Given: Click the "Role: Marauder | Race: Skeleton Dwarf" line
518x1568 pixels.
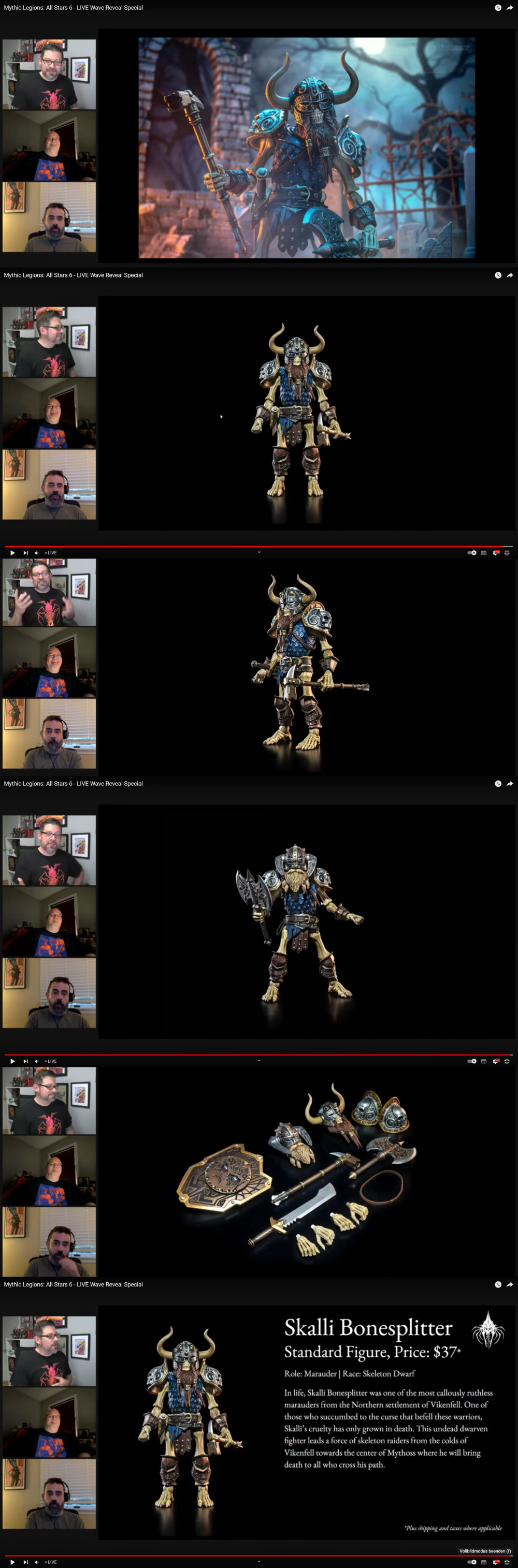Looking at the screenshot, I should (x=349, y=1374).
